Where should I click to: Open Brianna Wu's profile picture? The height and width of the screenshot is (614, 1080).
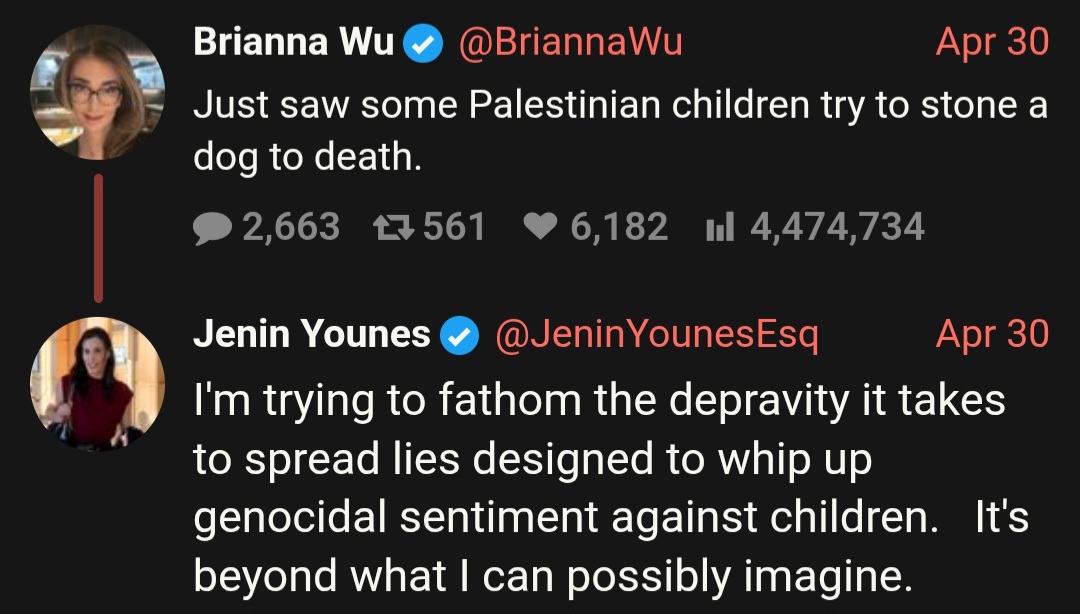click(98, 92)
